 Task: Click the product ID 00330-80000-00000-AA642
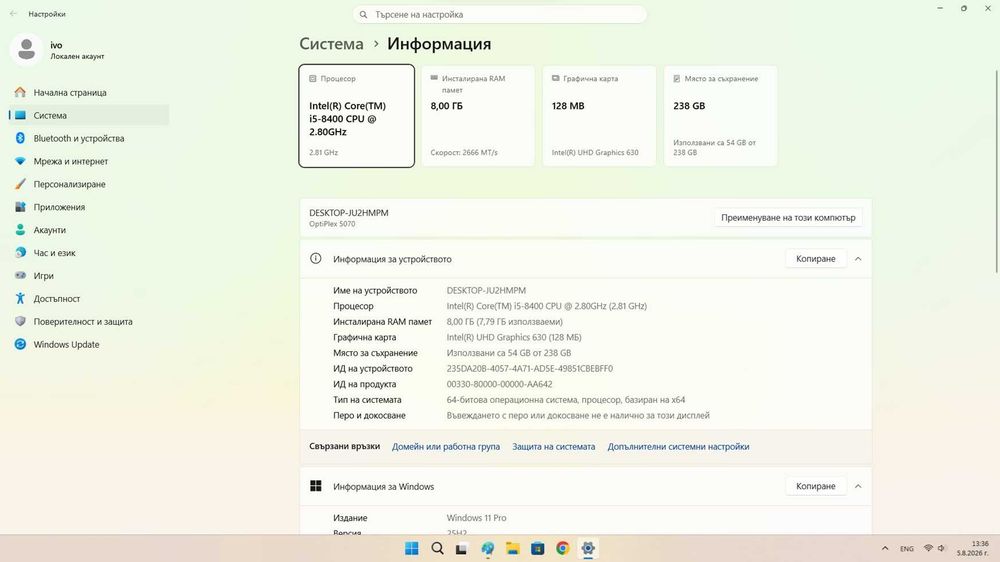click(499, 384)
